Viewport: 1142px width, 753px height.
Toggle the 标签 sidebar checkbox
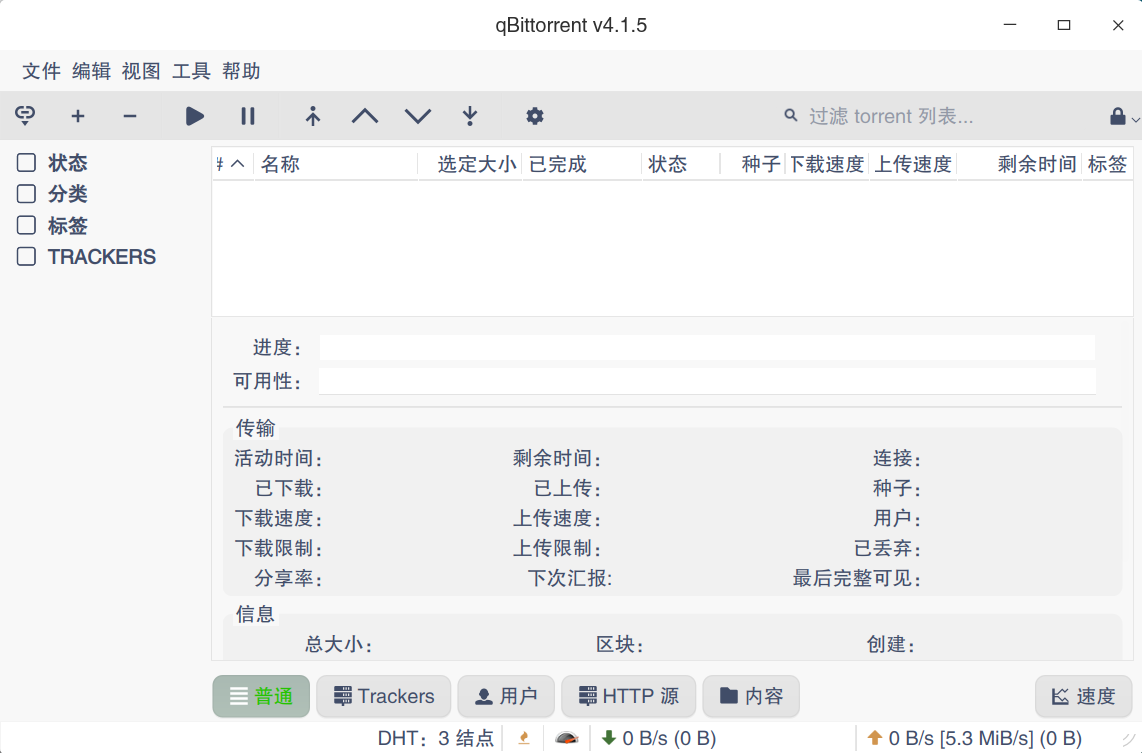click(x=26, y=225)
